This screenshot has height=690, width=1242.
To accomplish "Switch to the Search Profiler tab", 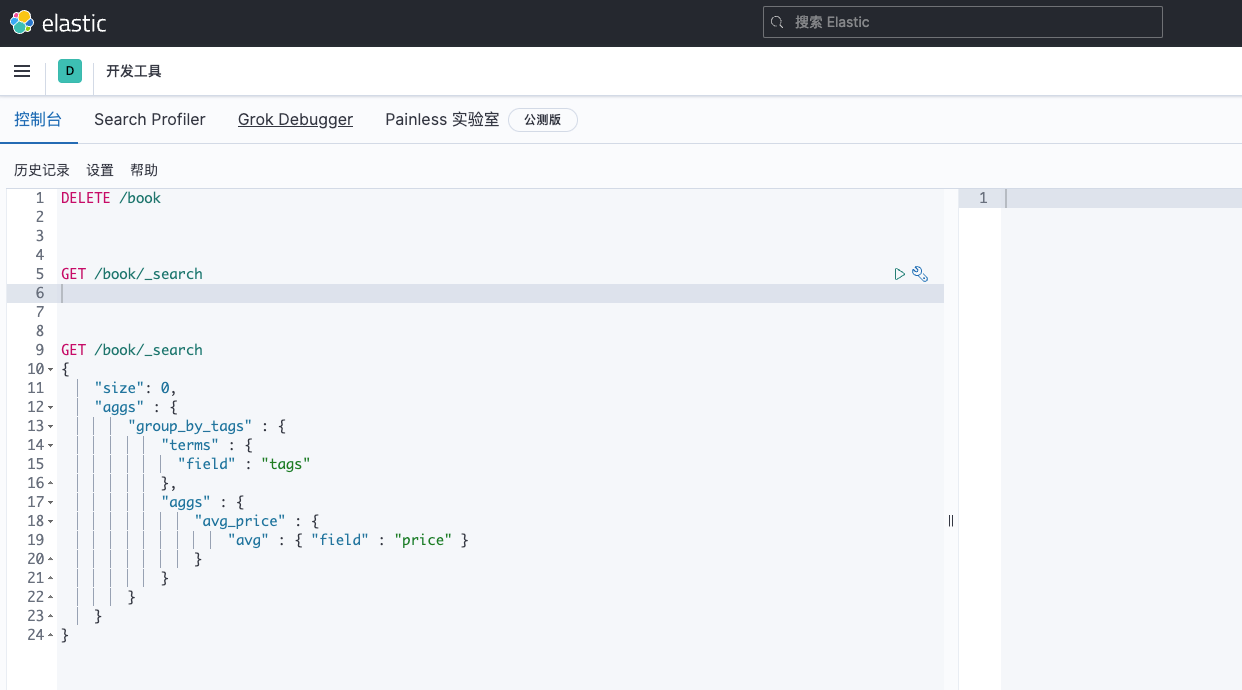I will 150,119.
